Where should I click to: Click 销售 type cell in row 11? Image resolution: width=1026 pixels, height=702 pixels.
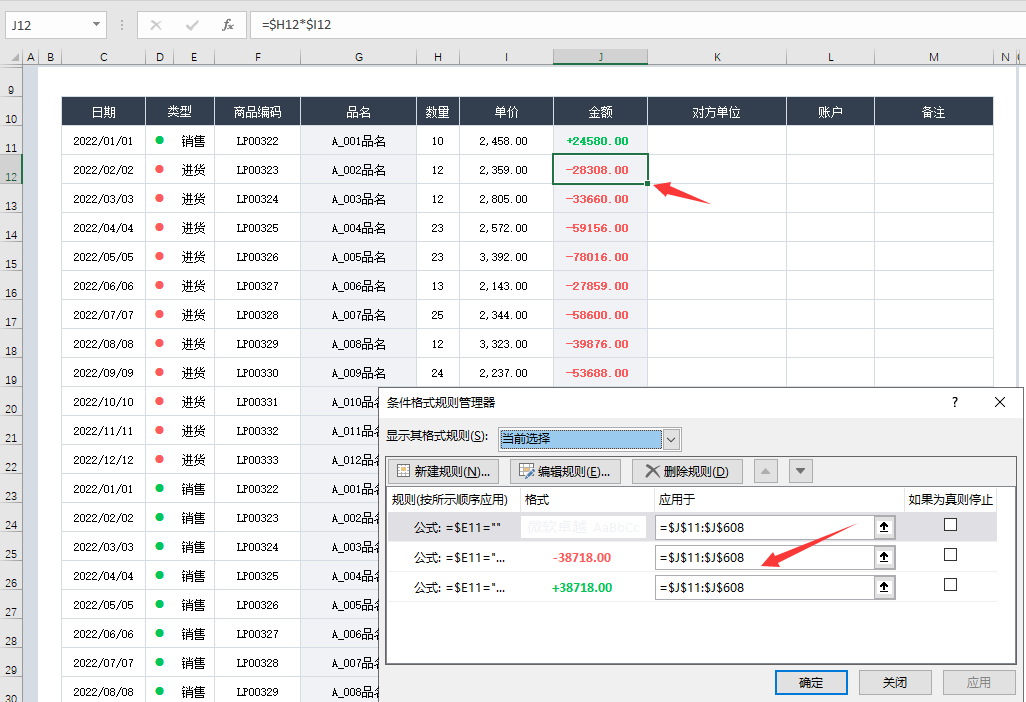(x=193, y=141)
